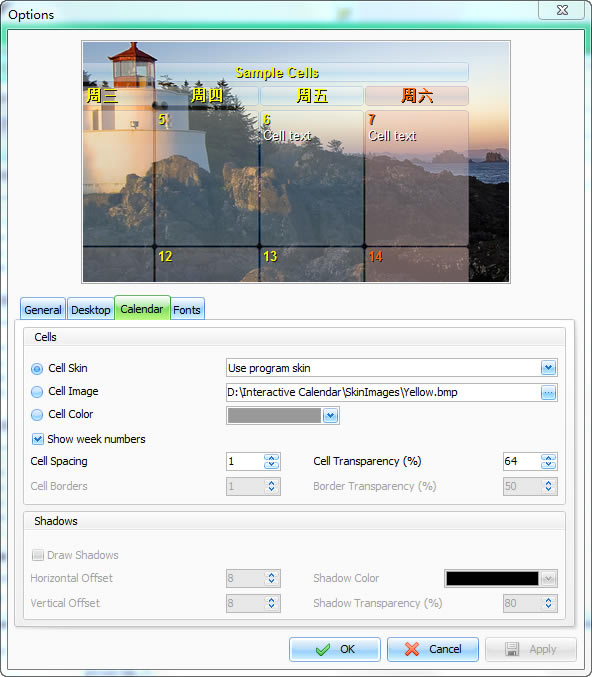Click the Shadows group header

pos(294,521)
